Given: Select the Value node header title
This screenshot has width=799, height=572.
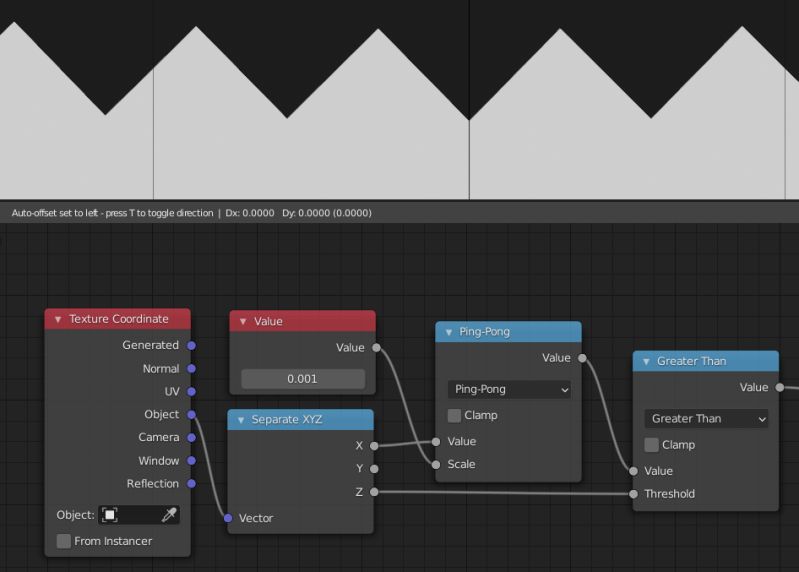Looking at the screenshot, I should pyautogui.click(x=268, y=321).
